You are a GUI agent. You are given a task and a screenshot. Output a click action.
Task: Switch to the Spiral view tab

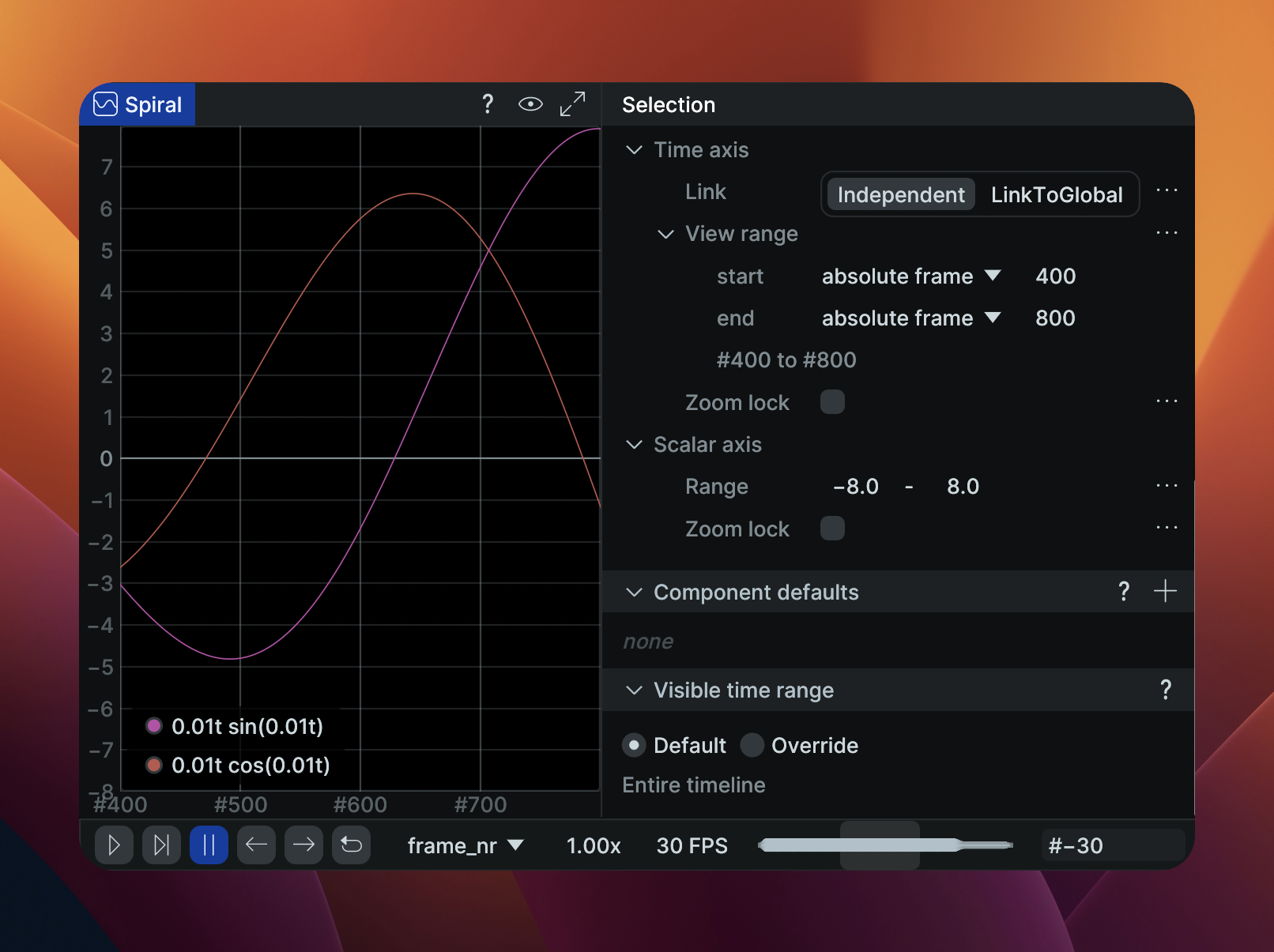click(x=138, y=104)
